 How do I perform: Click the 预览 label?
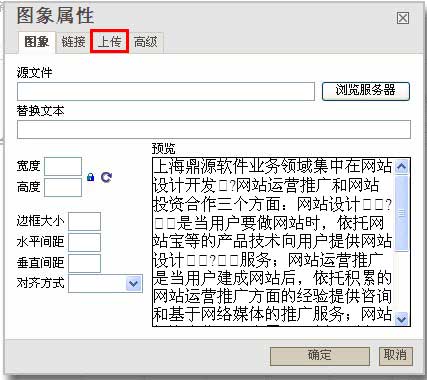coord(163,149)
